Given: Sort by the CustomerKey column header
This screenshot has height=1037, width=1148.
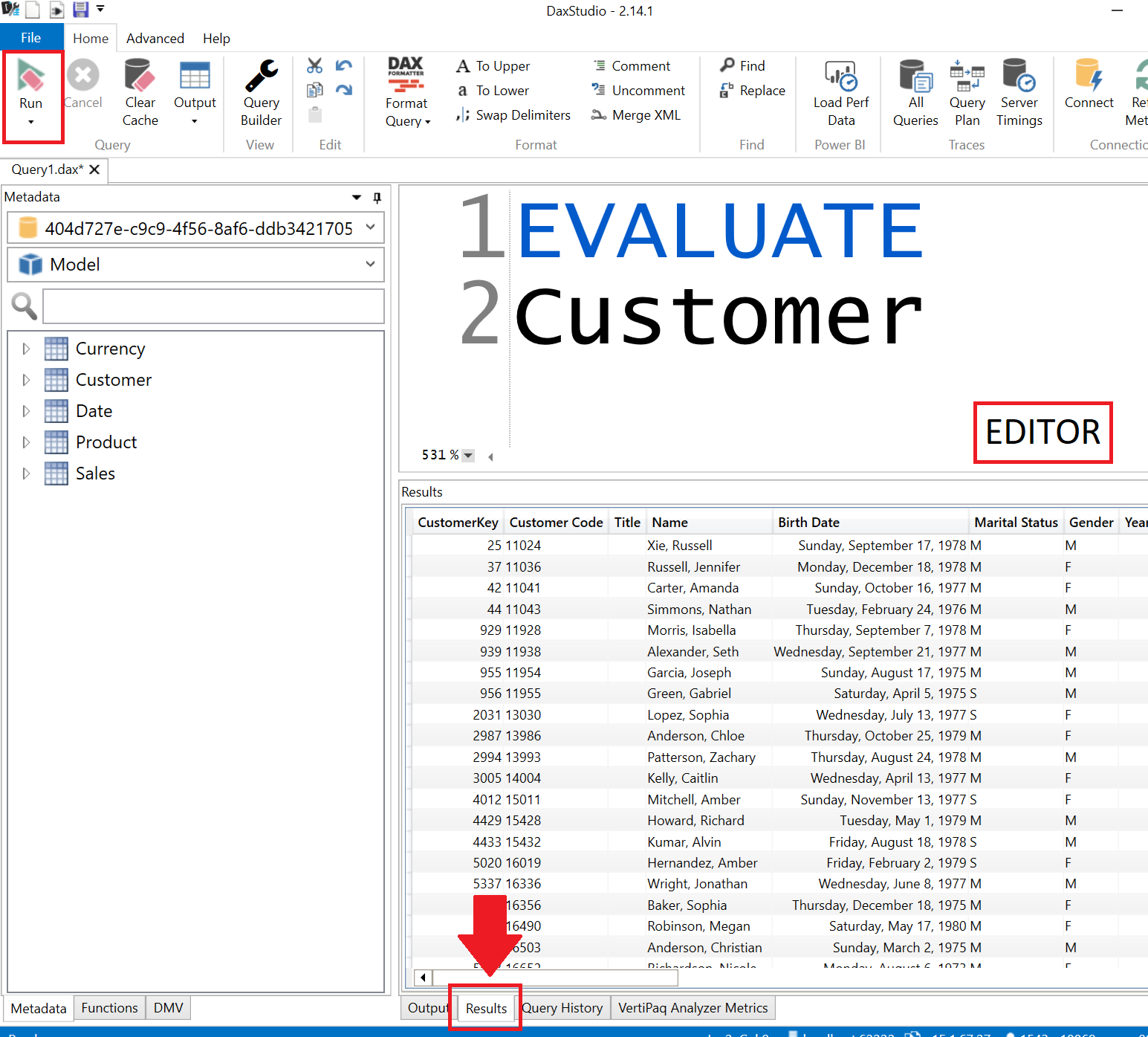Looking at the screenshot, I should click(x=458, y=523).
